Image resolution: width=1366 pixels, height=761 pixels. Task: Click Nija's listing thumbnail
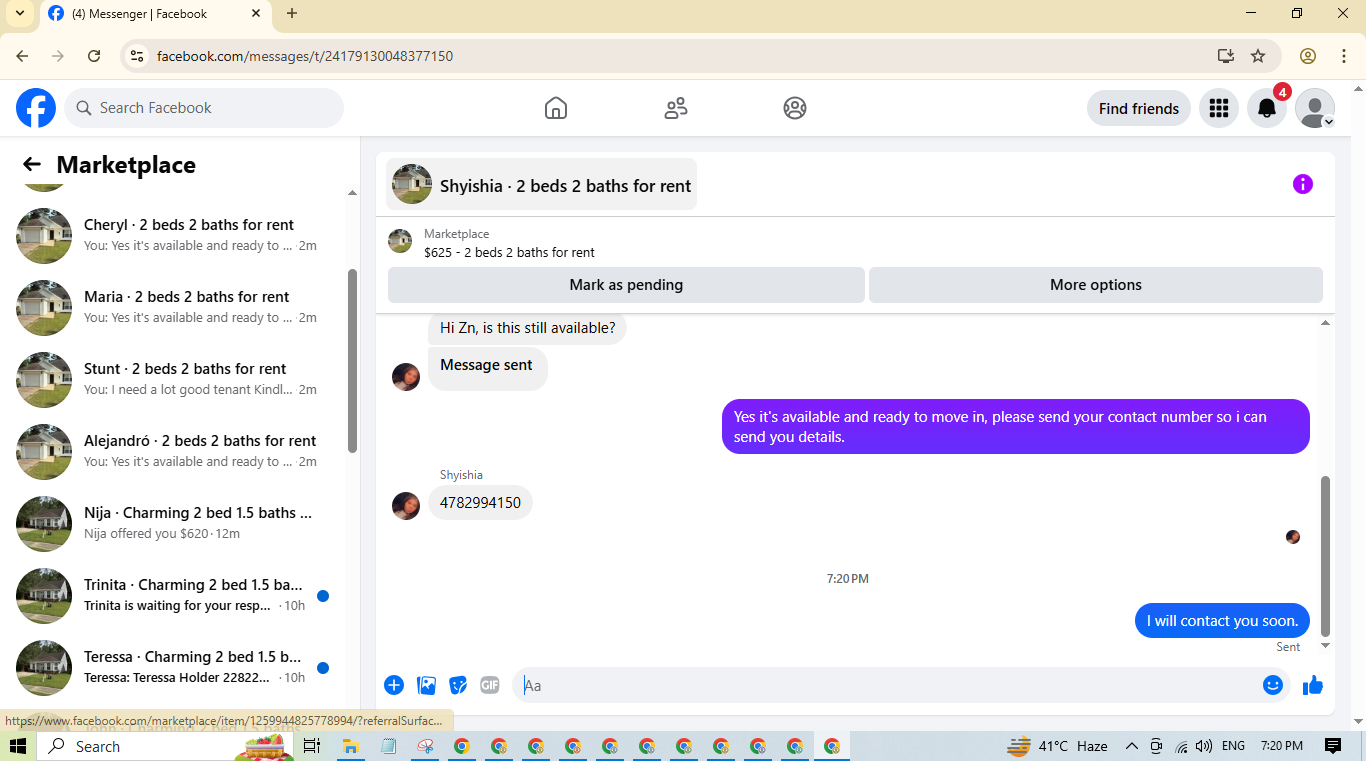pyautogui.click(x=44, y=524)
